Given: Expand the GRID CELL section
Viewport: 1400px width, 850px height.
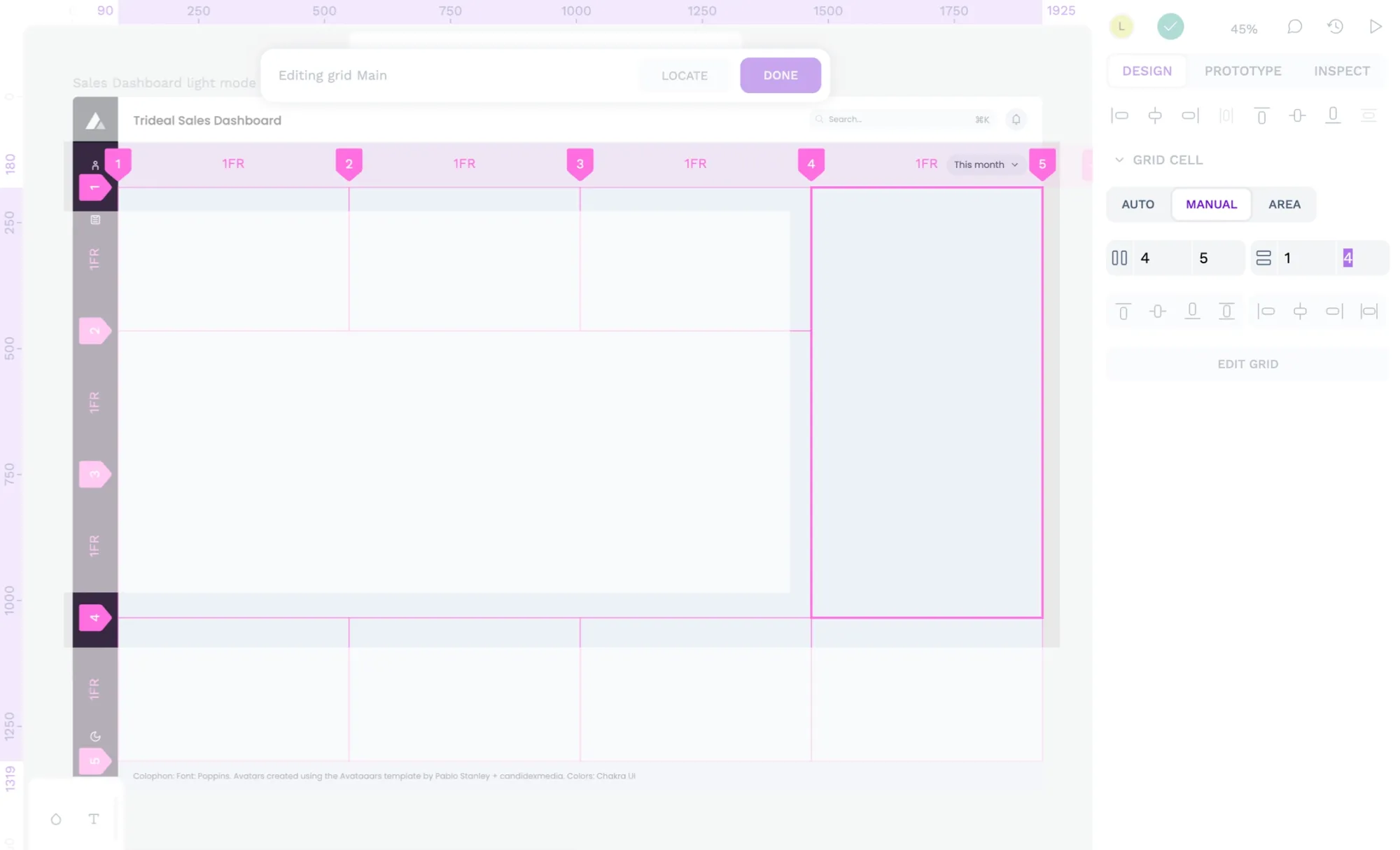Looking at the screenshot, I should pos(1119,159).
